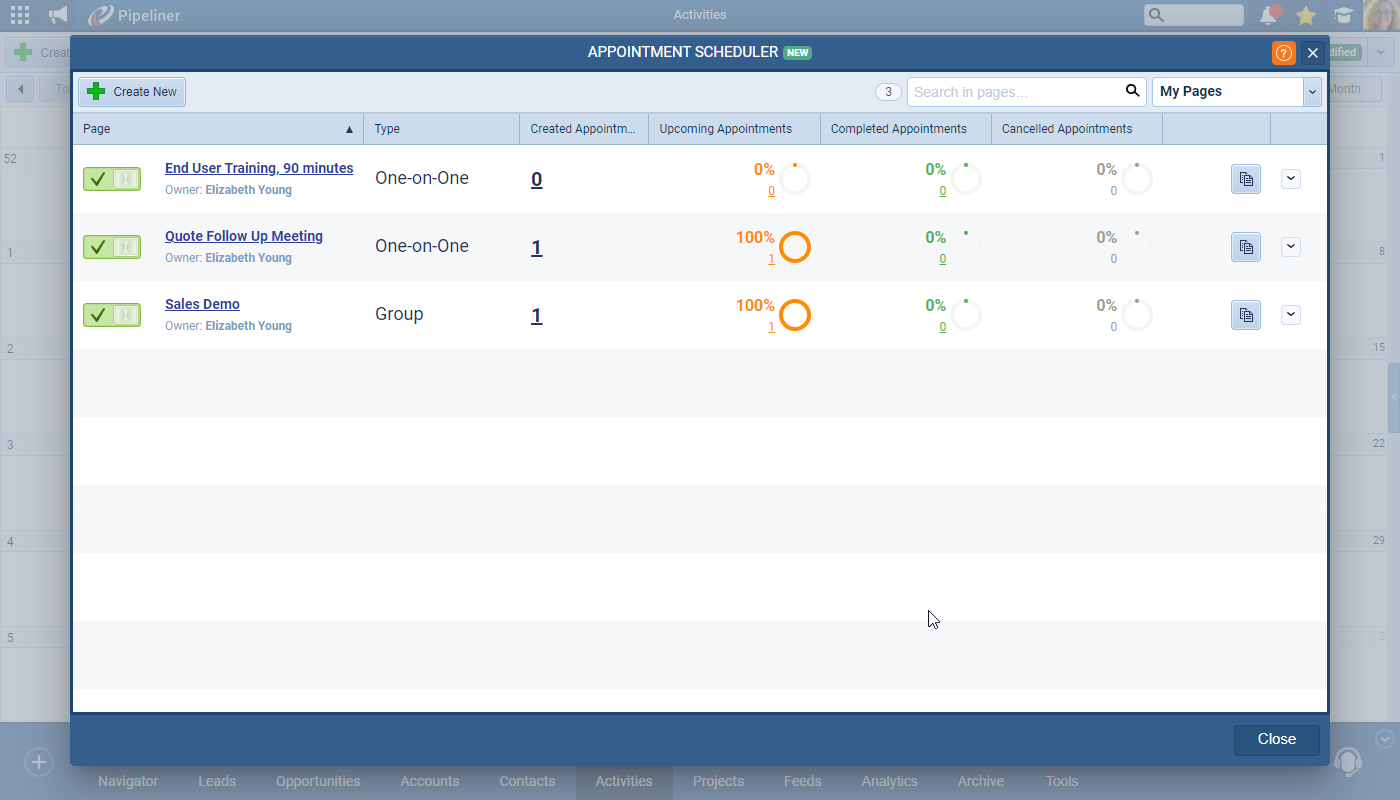Copy link for End User Training page

coord(1245,179)
